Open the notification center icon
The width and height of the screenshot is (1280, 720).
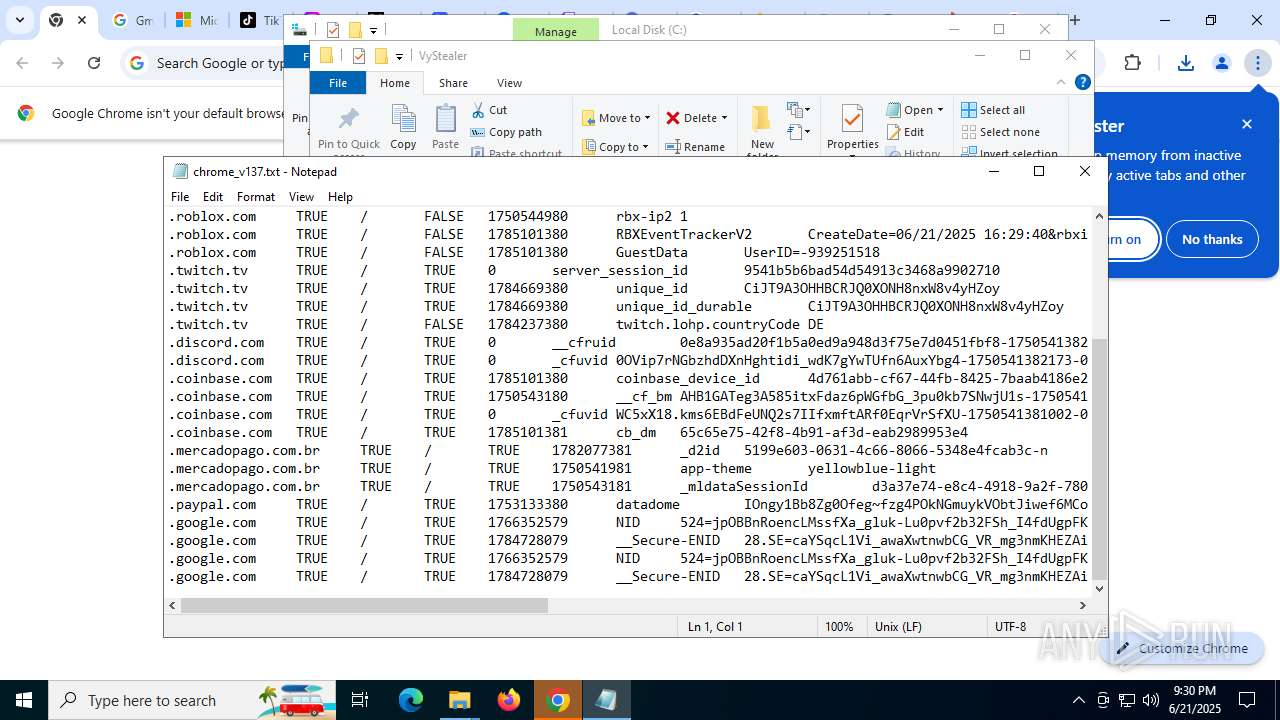tap(1247, 700)
